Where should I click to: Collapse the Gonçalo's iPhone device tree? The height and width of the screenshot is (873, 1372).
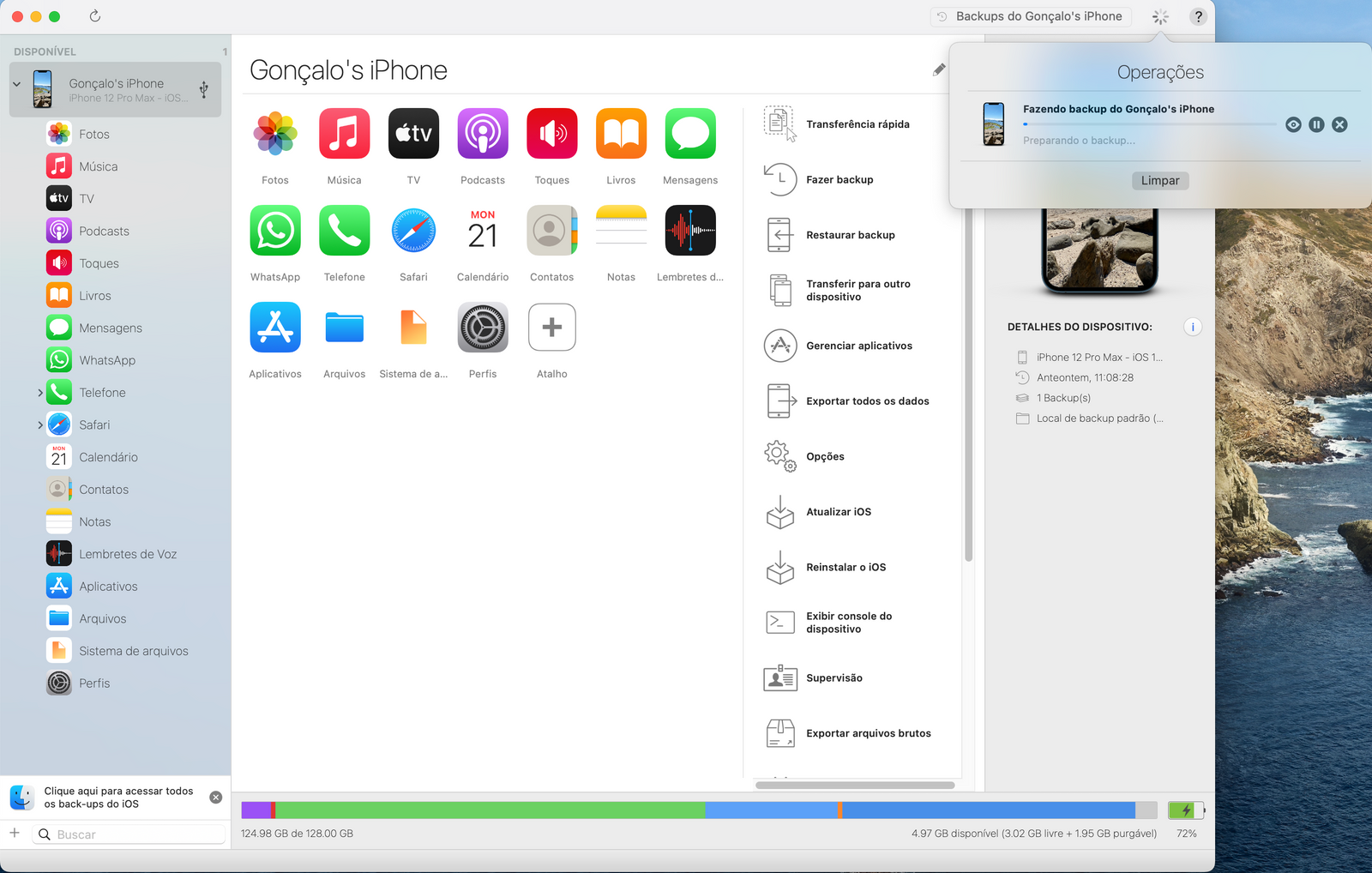click(17, 85)
